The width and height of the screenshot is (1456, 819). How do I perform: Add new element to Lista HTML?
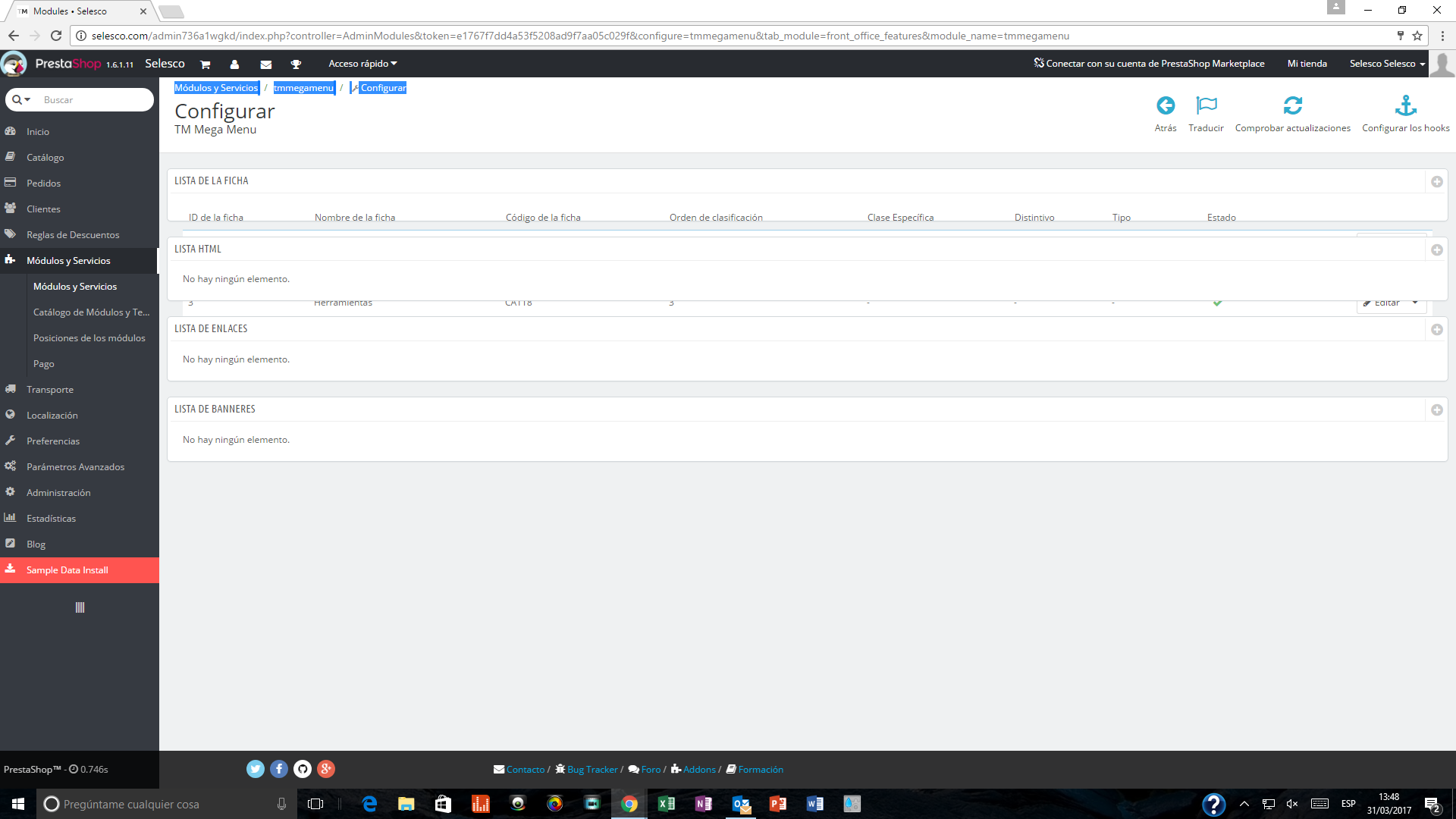tap(1436, 250)
